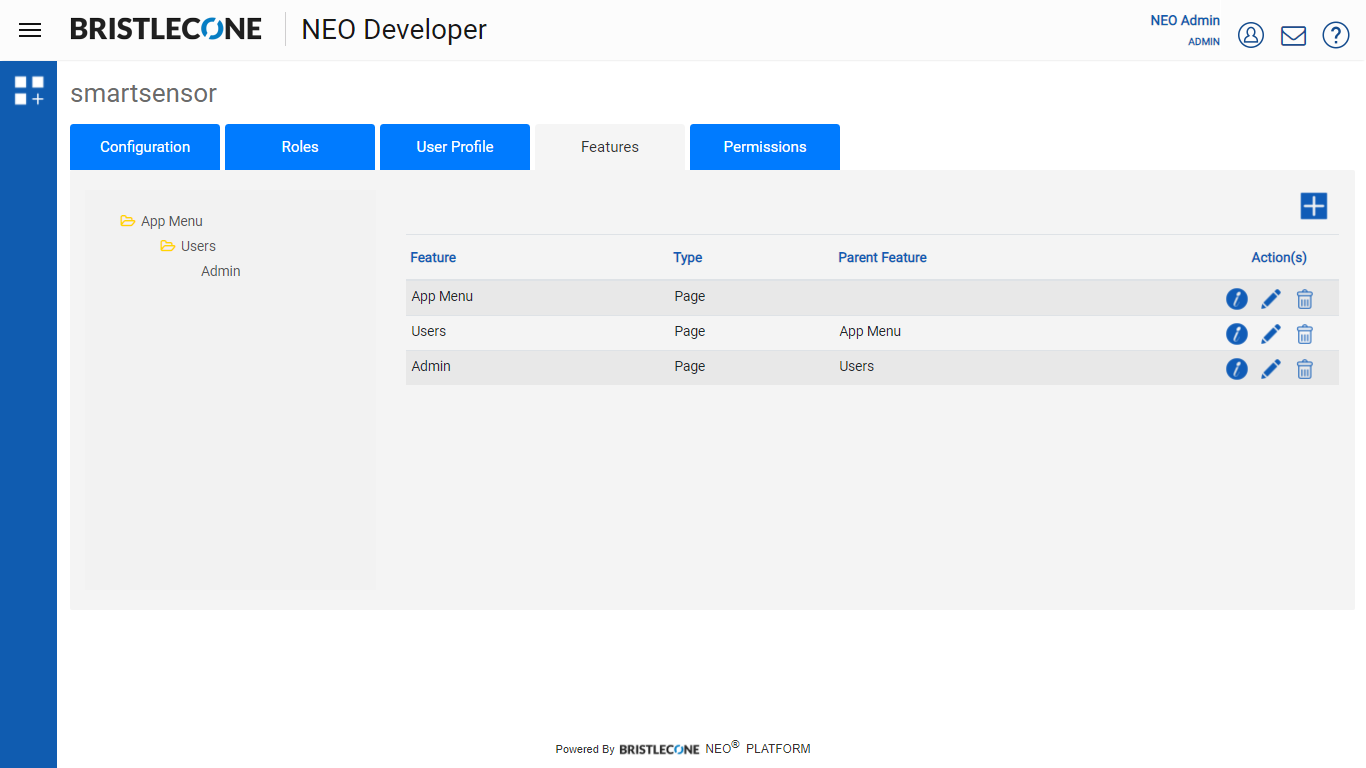Screen dimensions: 1366x768
Task: Delete the App Menu feature row
Action: [1305, 299]
